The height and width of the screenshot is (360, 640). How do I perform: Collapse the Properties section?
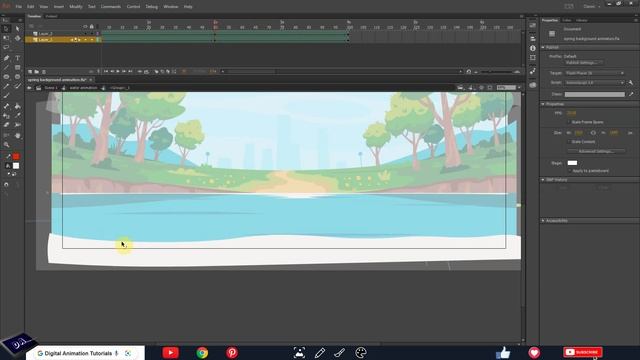tap(543, 104)
